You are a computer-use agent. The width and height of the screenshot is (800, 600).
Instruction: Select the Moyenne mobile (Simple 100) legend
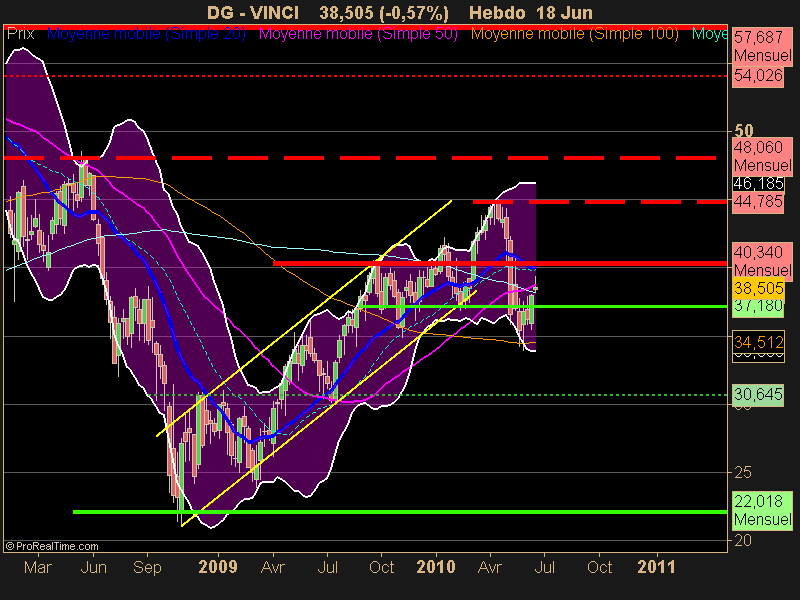click(x=574, y=34)
